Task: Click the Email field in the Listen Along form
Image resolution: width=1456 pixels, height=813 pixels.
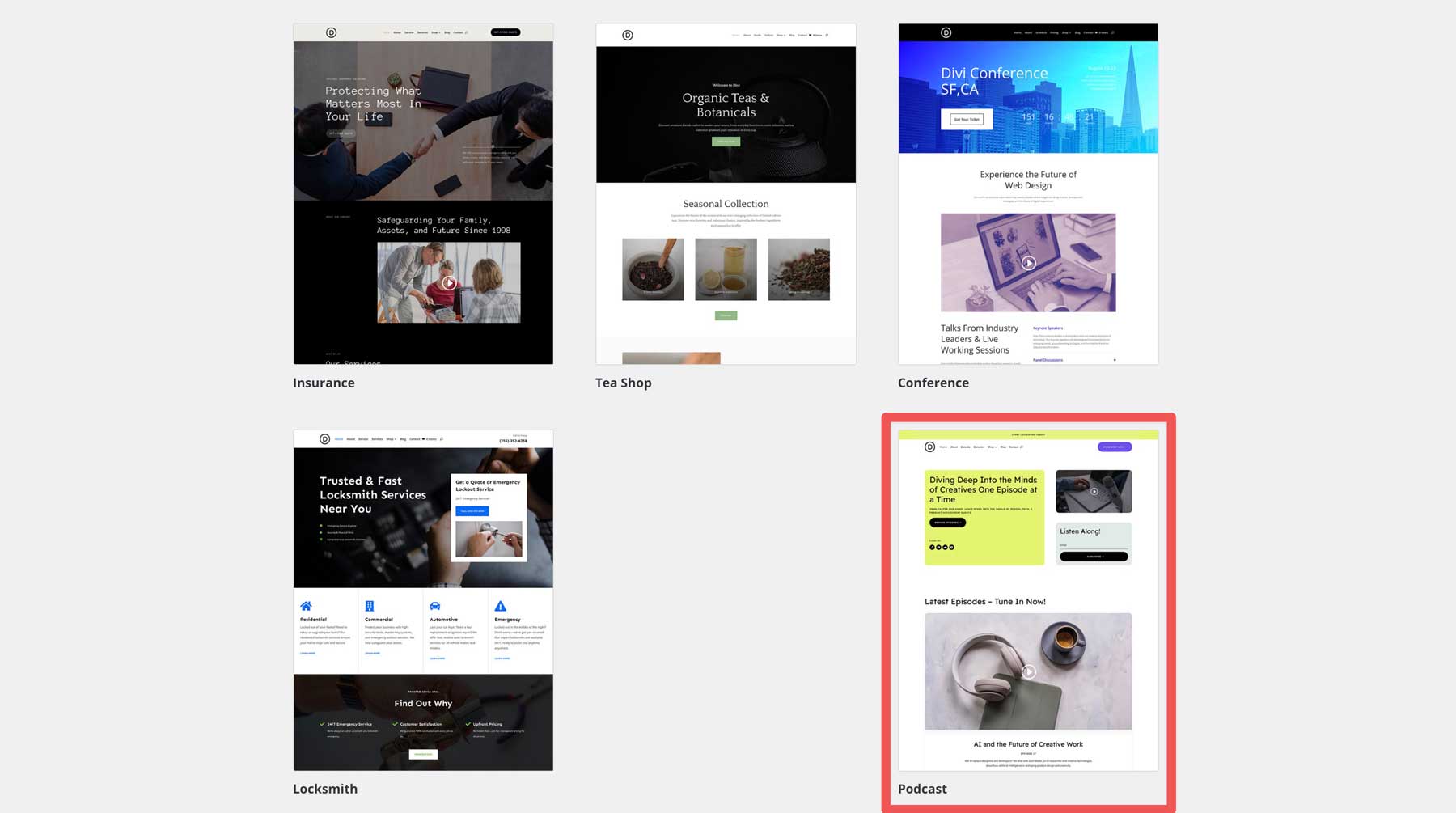Action: pos(1093,545)
